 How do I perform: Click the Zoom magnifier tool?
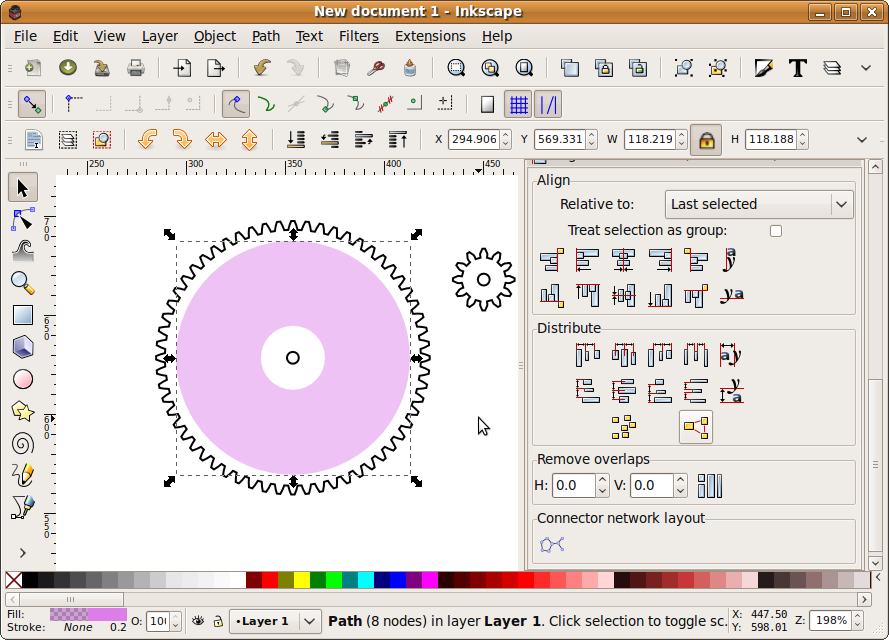point(23,282)
